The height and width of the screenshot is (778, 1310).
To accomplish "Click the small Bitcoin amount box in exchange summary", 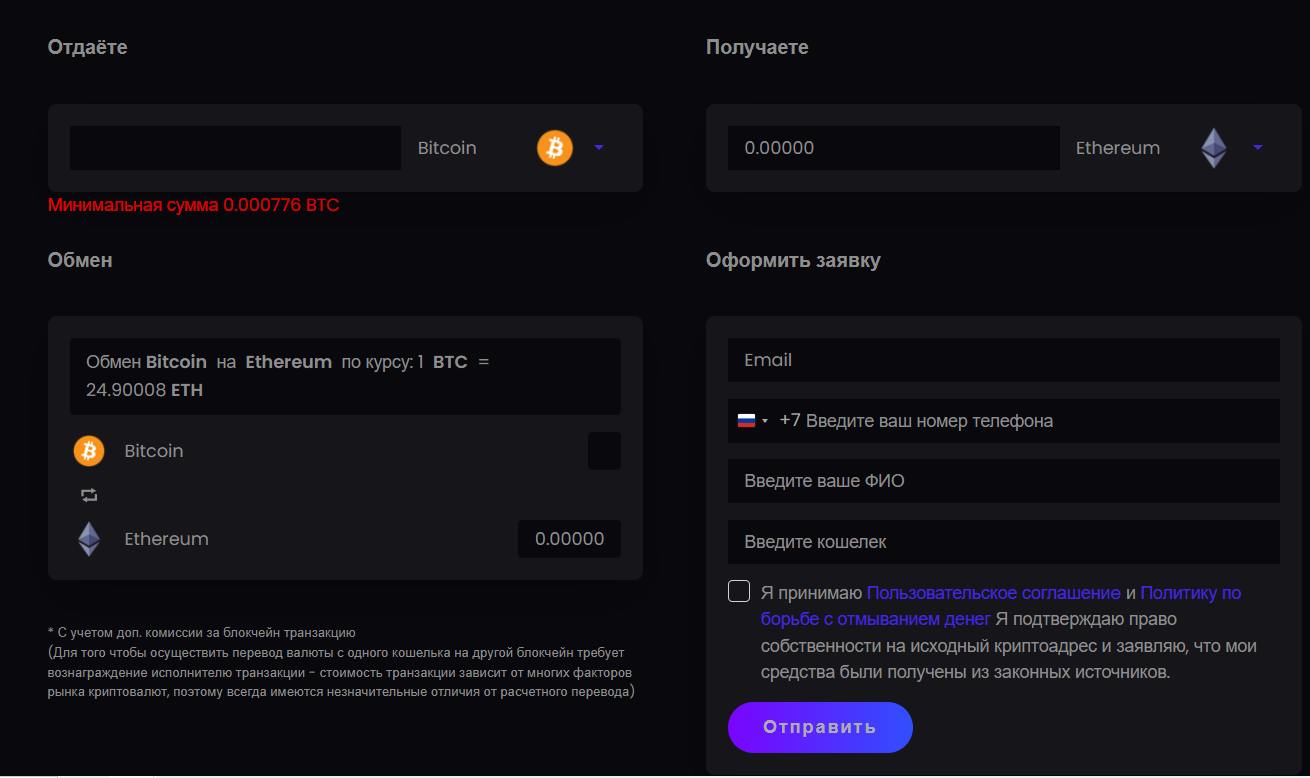I will [x=604, y=451].
